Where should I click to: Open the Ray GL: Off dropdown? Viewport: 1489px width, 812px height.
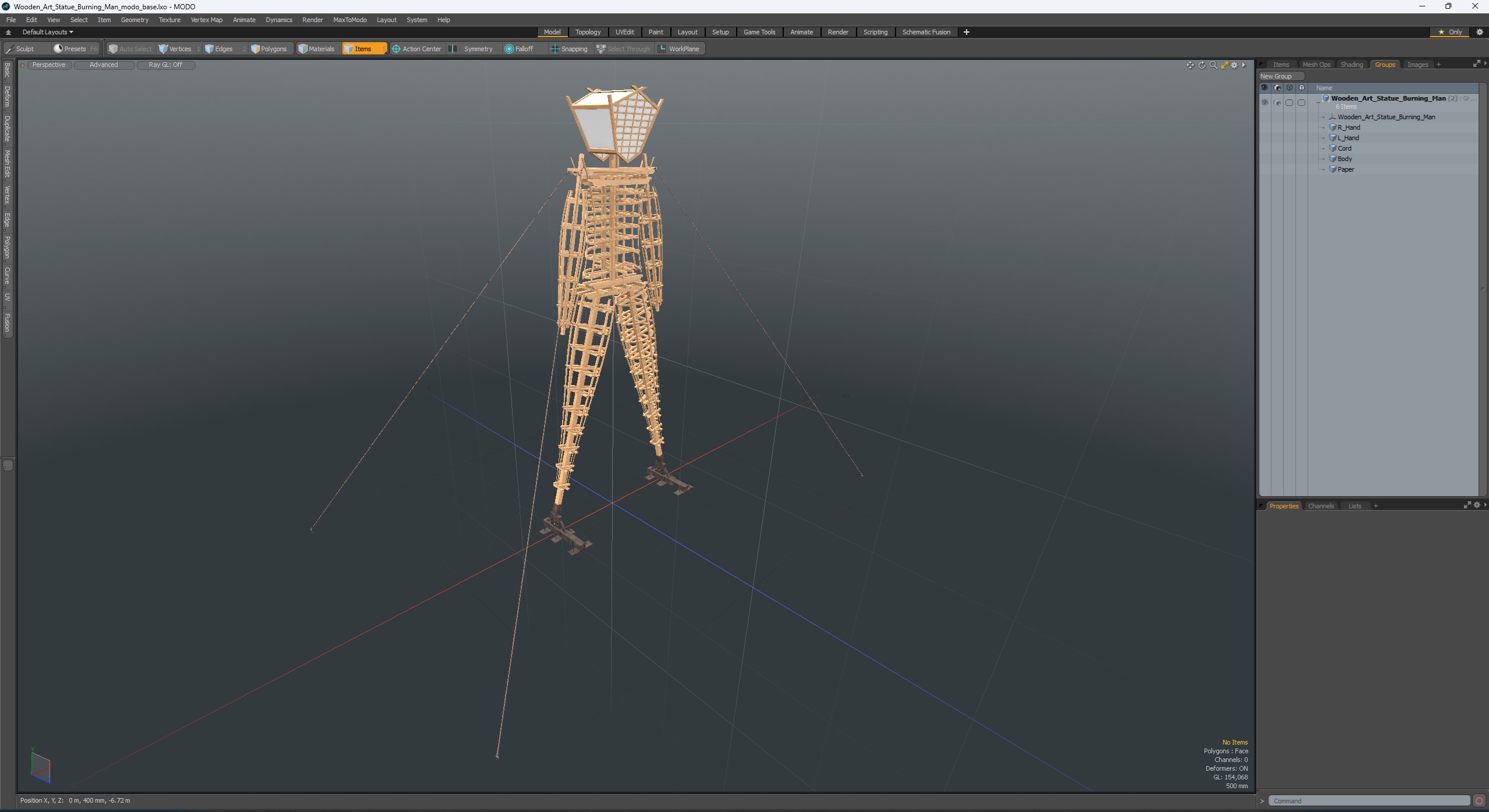[165, 65]
